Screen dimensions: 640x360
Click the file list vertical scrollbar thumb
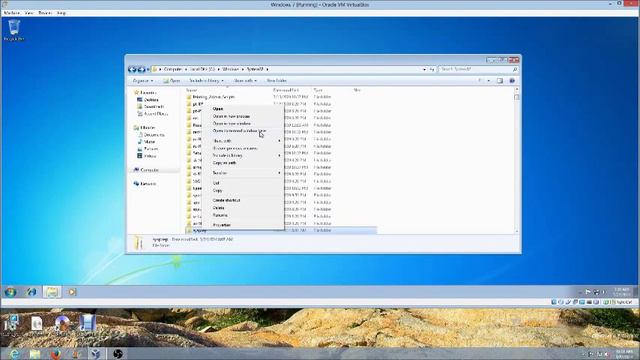[517, 97]
